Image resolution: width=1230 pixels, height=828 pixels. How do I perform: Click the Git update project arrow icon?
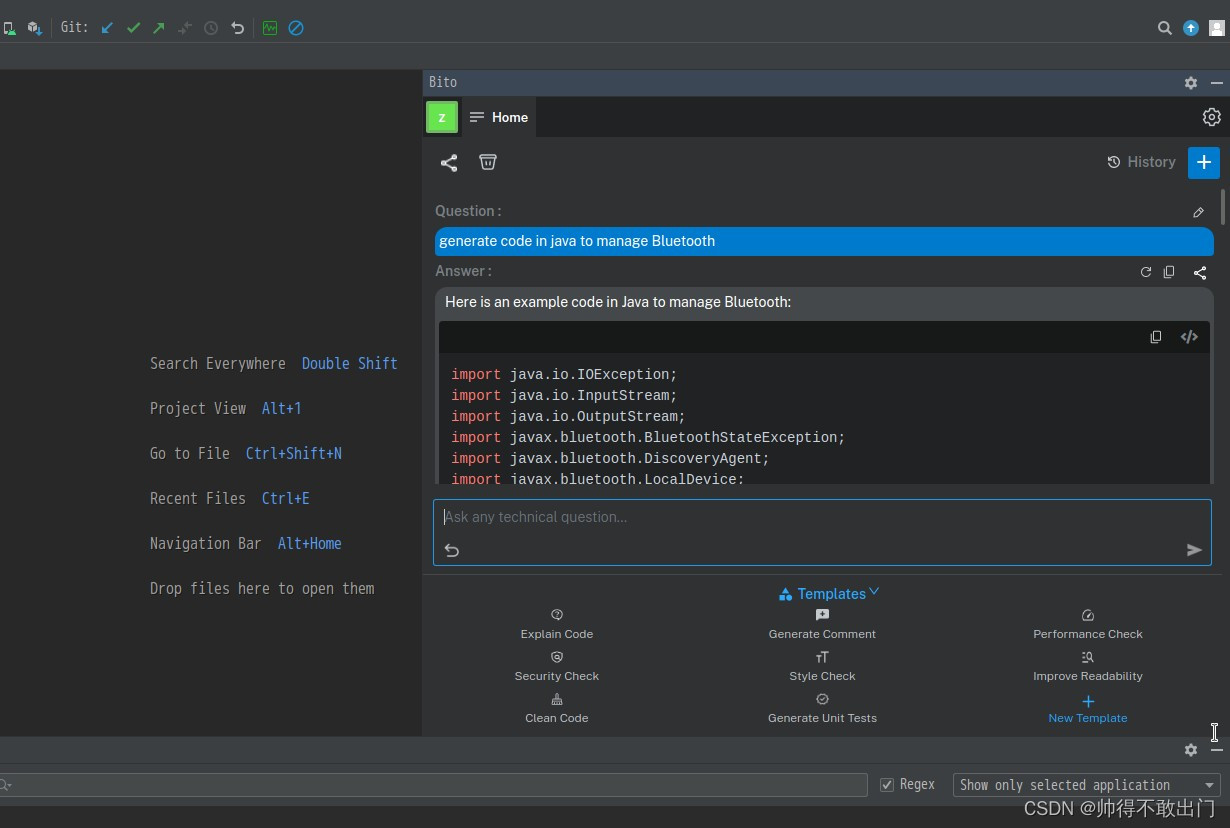[x=108, y=28]
